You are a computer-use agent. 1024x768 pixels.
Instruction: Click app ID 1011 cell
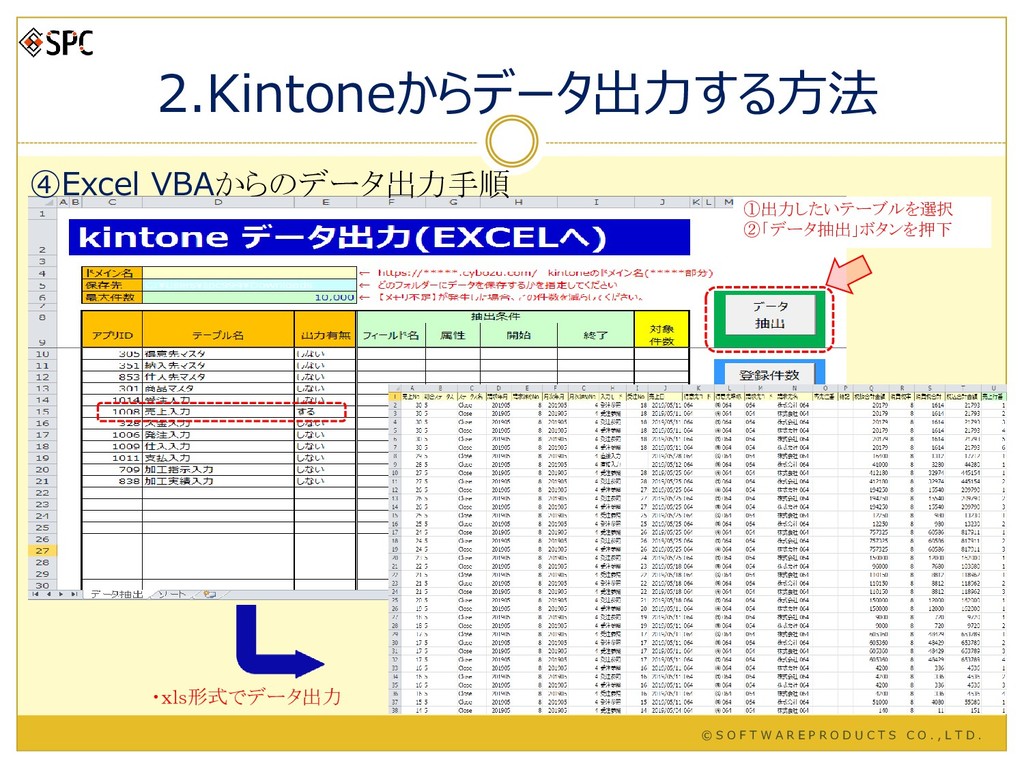pos(112,458)
